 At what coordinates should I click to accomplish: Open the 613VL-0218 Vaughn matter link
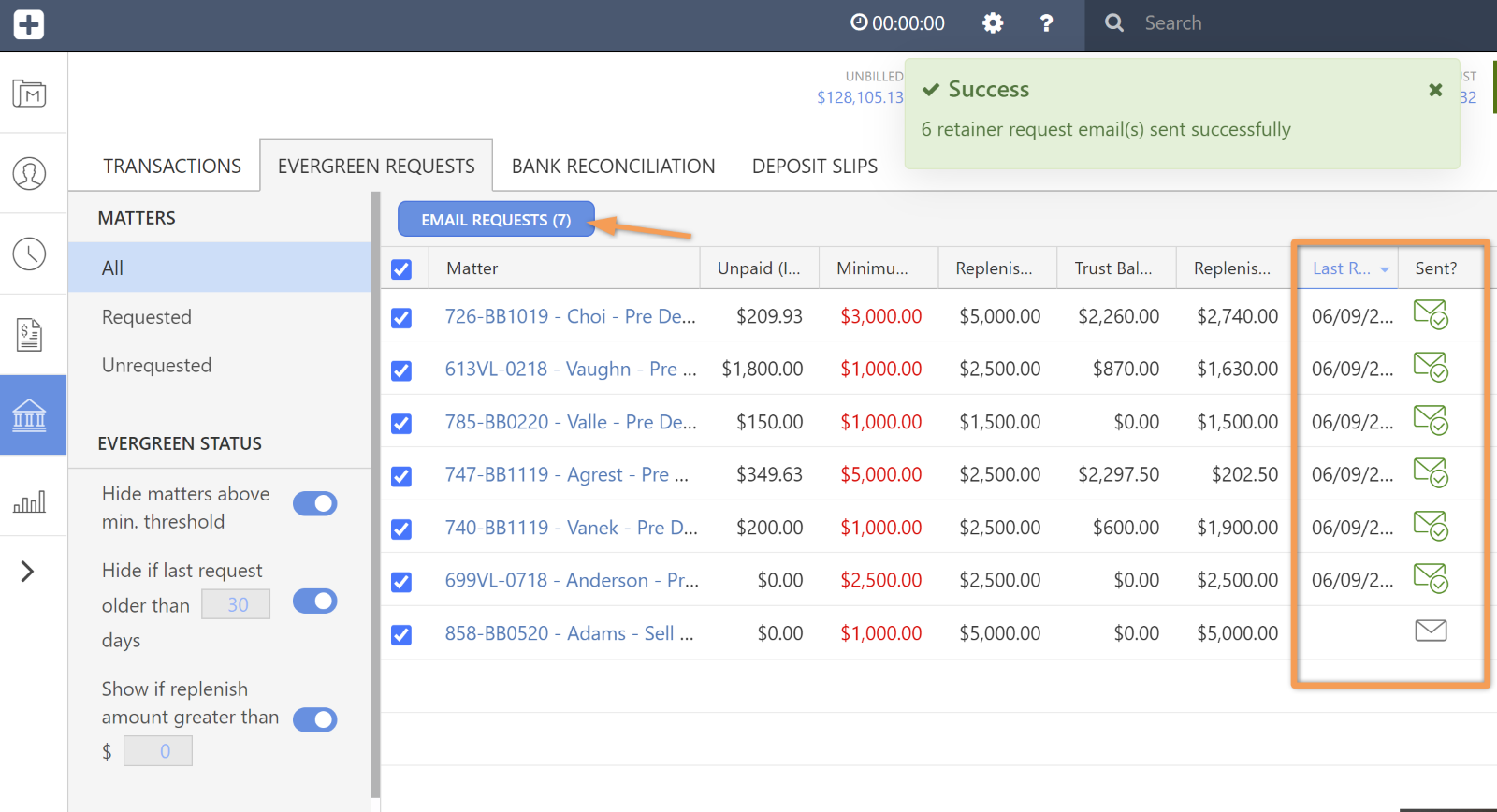[570, 370]
